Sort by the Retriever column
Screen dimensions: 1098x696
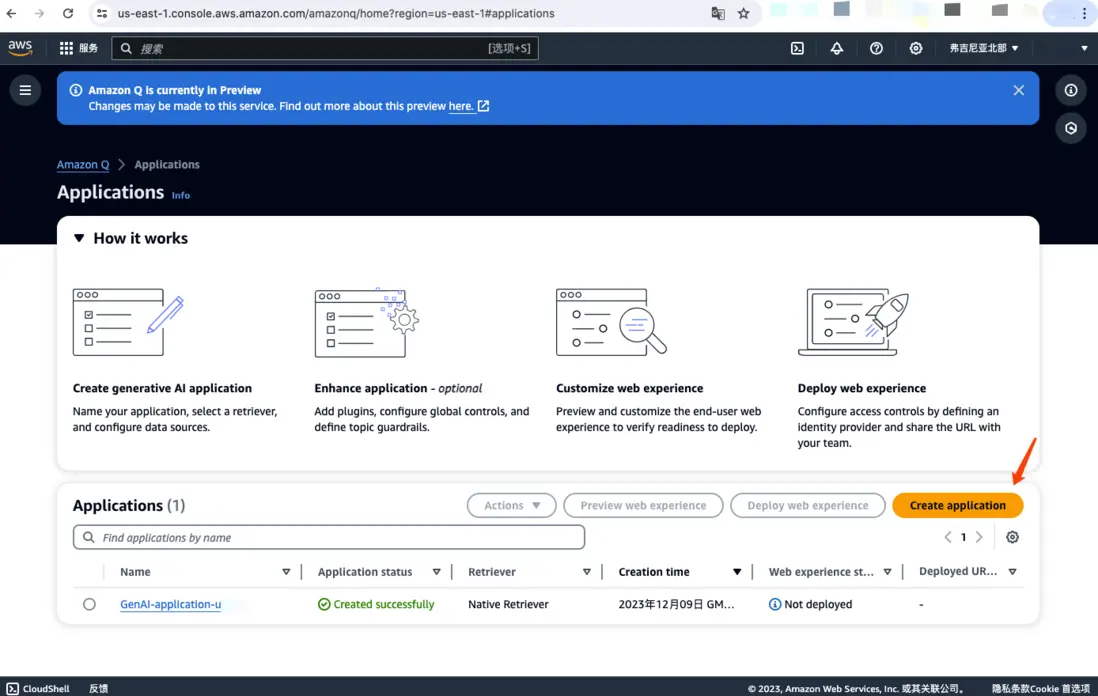coord(587,572)
